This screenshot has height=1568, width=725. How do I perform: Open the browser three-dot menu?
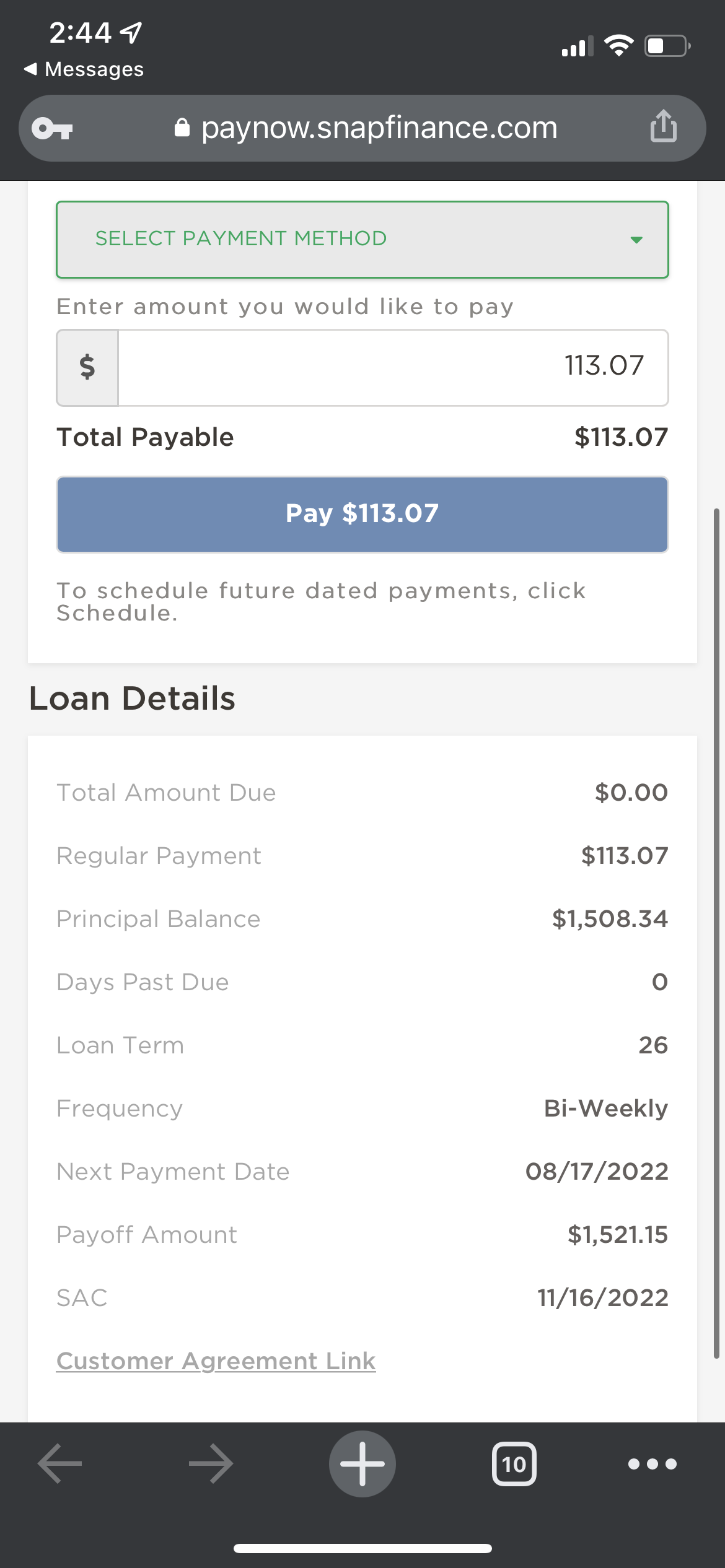652,1464
